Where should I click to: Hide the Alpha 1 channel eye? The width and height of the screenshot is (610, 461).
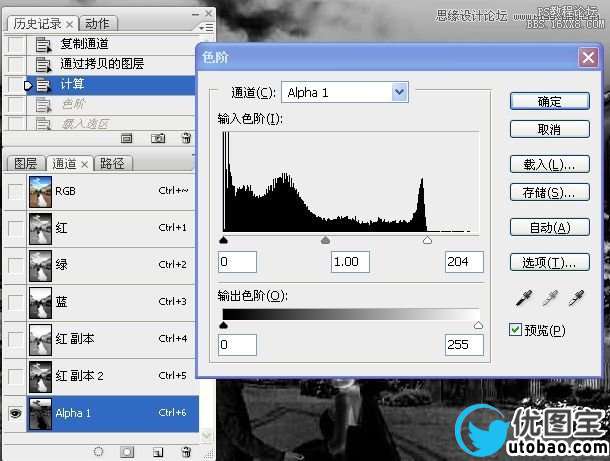tap(15, 413)
